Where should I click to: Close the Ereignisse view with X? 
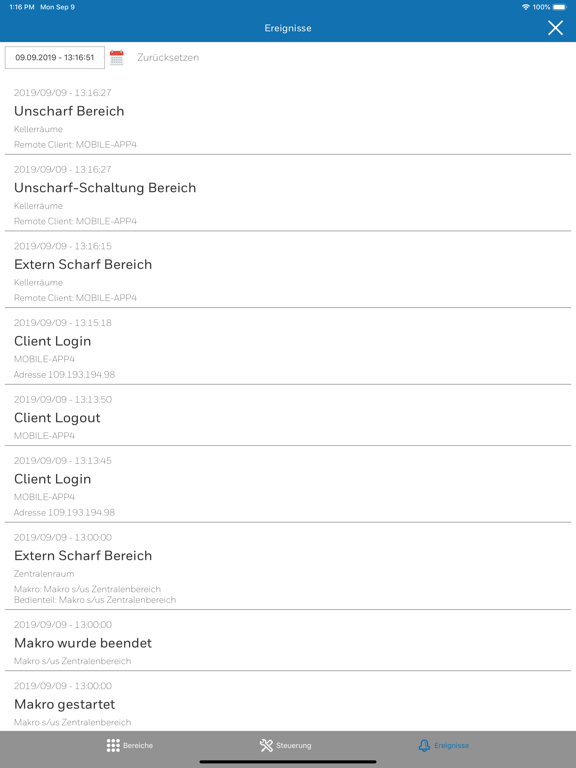[555, 28]
